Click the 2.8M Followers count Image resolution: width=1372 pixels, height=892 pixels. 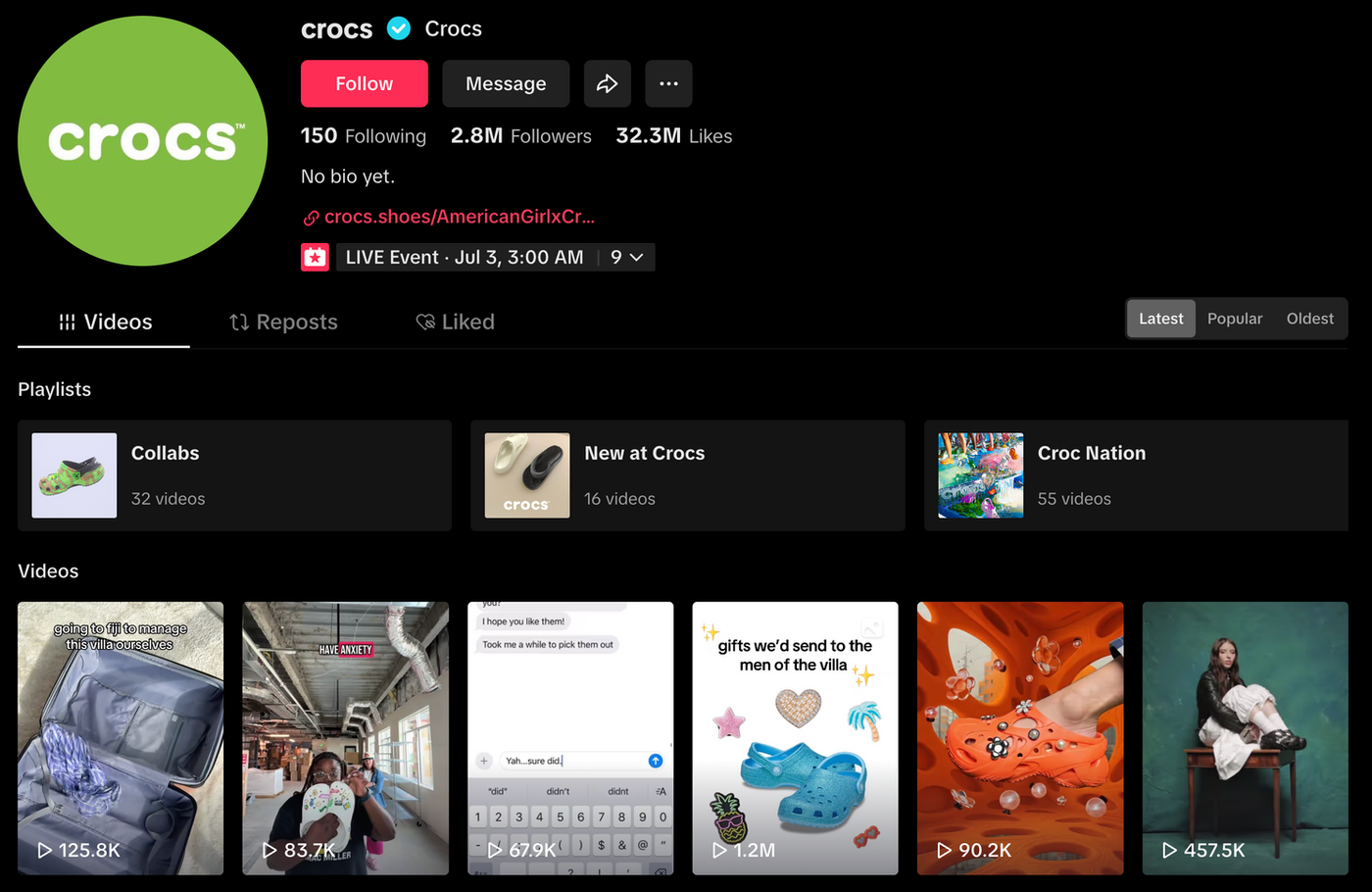[521, 136]
